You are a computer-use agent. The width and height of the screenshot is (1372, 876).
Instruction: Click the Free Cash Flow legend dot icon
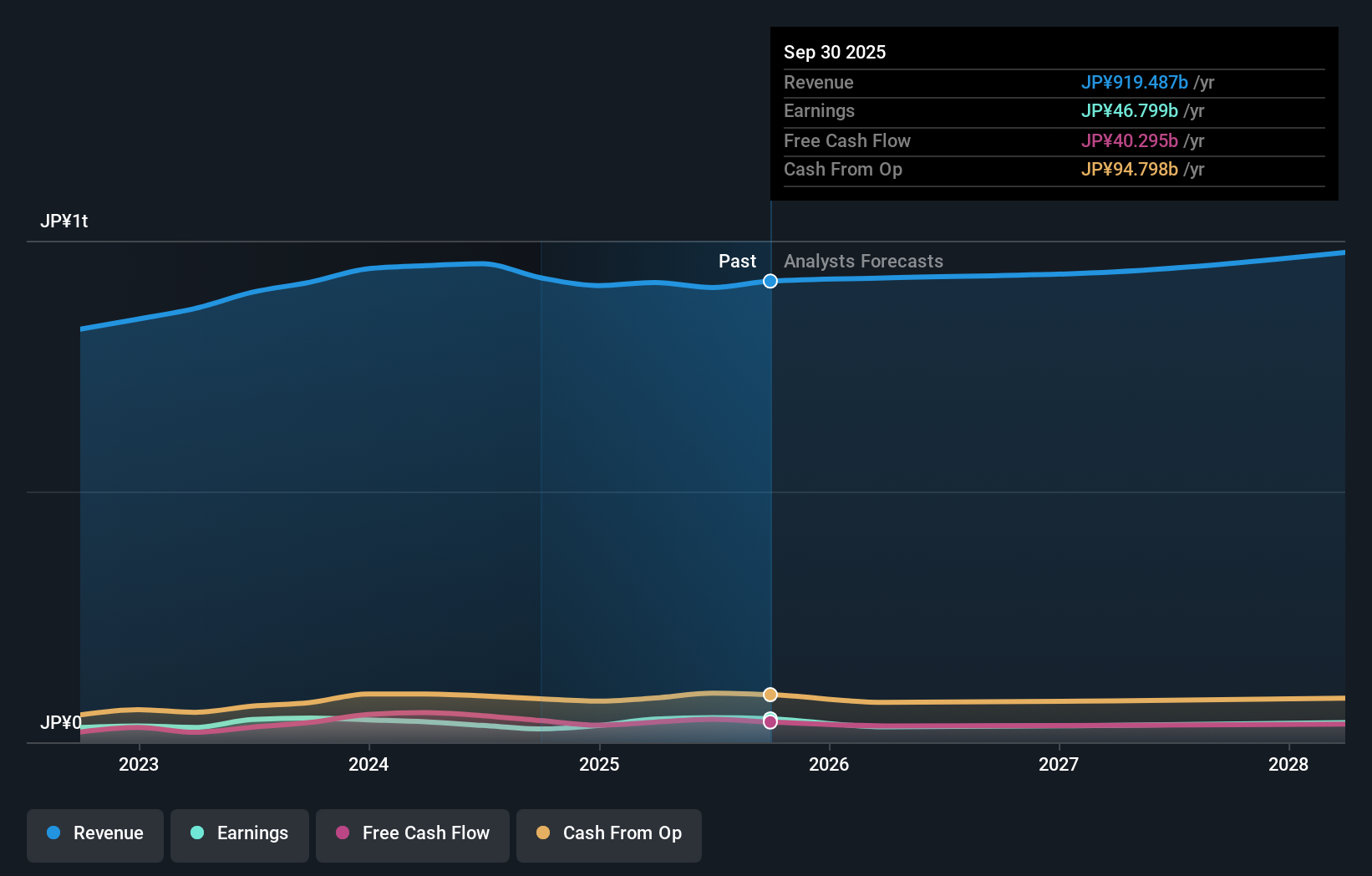343,833
